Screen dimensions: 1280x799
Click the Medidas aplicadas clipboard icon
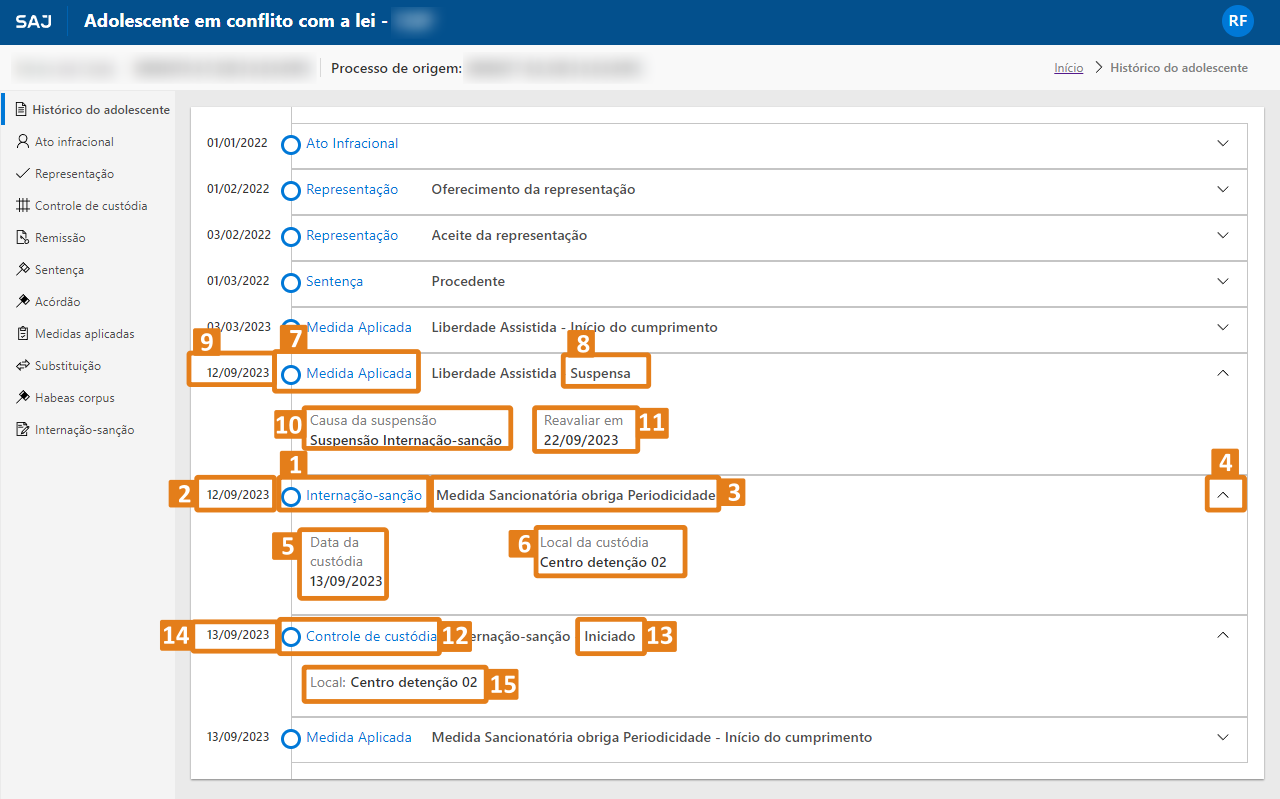click(x=23, y=334)
